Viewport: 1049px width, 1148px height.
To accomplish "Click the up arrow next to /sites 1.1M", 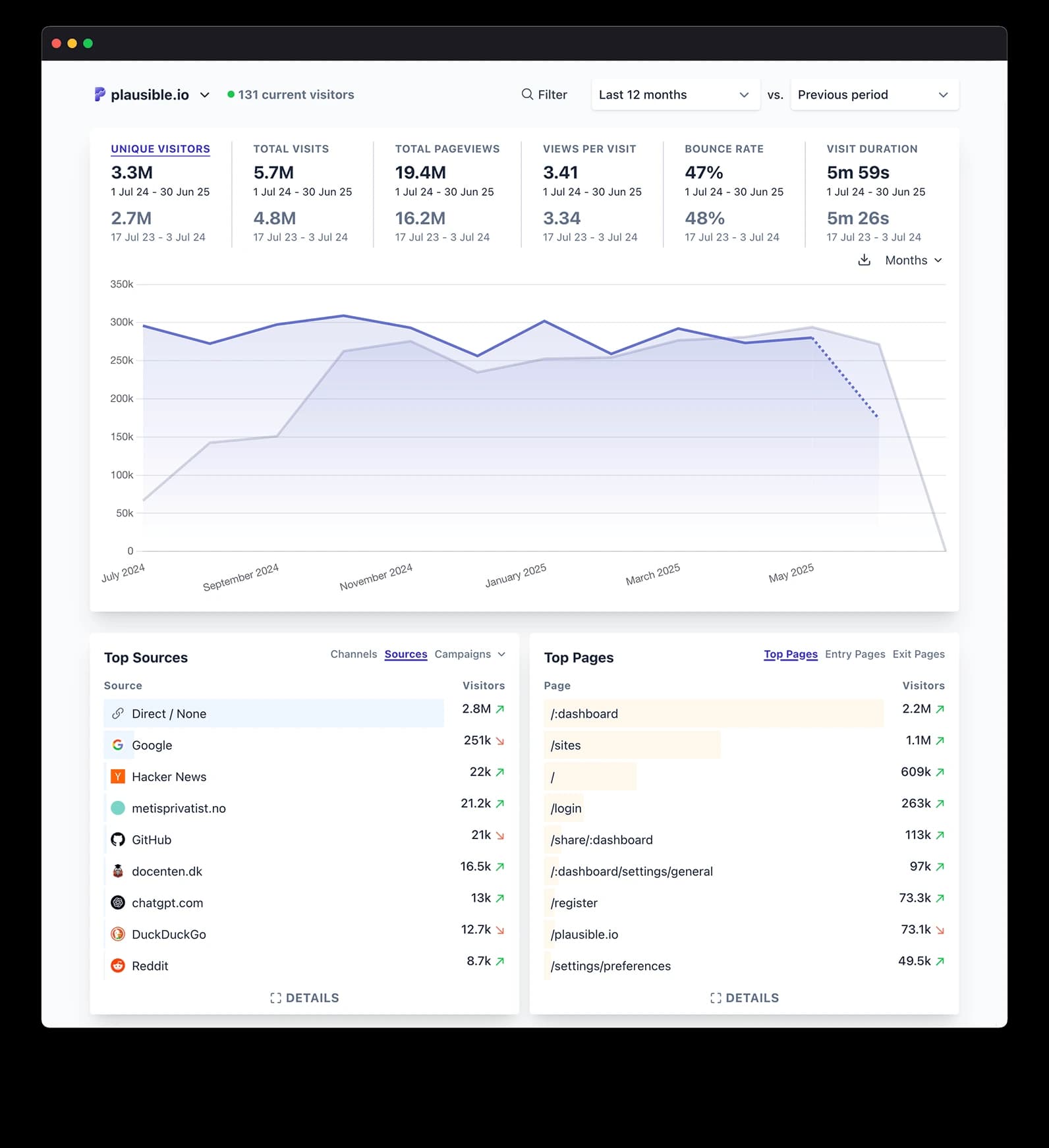I will click(940, 741).
